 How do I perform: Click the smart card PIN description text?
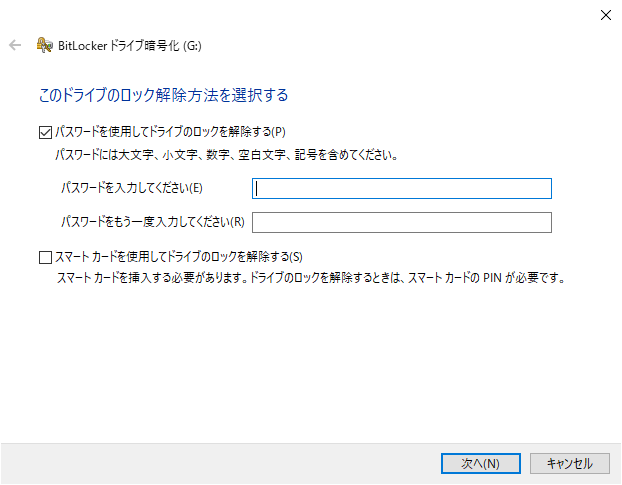310,277
